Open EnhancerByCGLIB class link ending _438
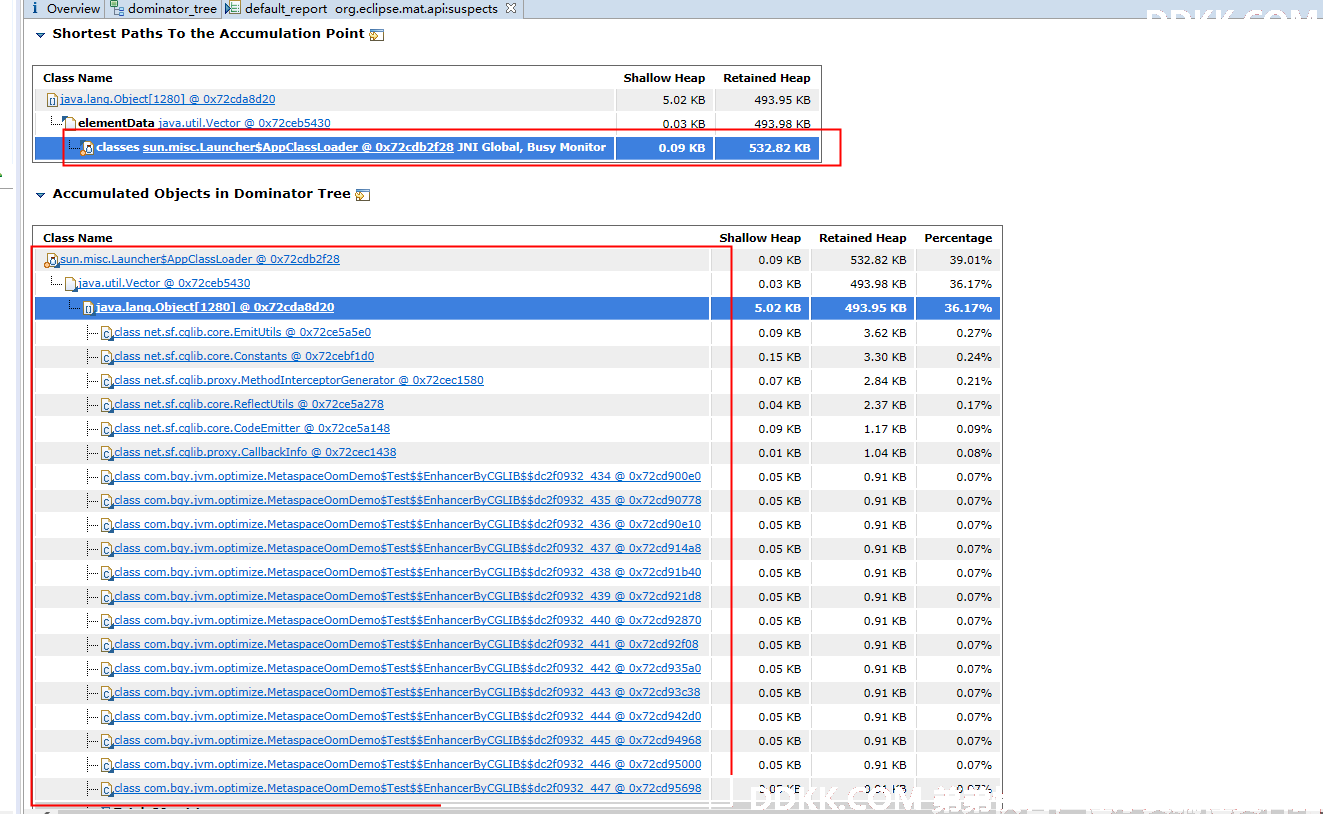The height and width of the screenshot is (814, 1323). pos(407,572)
